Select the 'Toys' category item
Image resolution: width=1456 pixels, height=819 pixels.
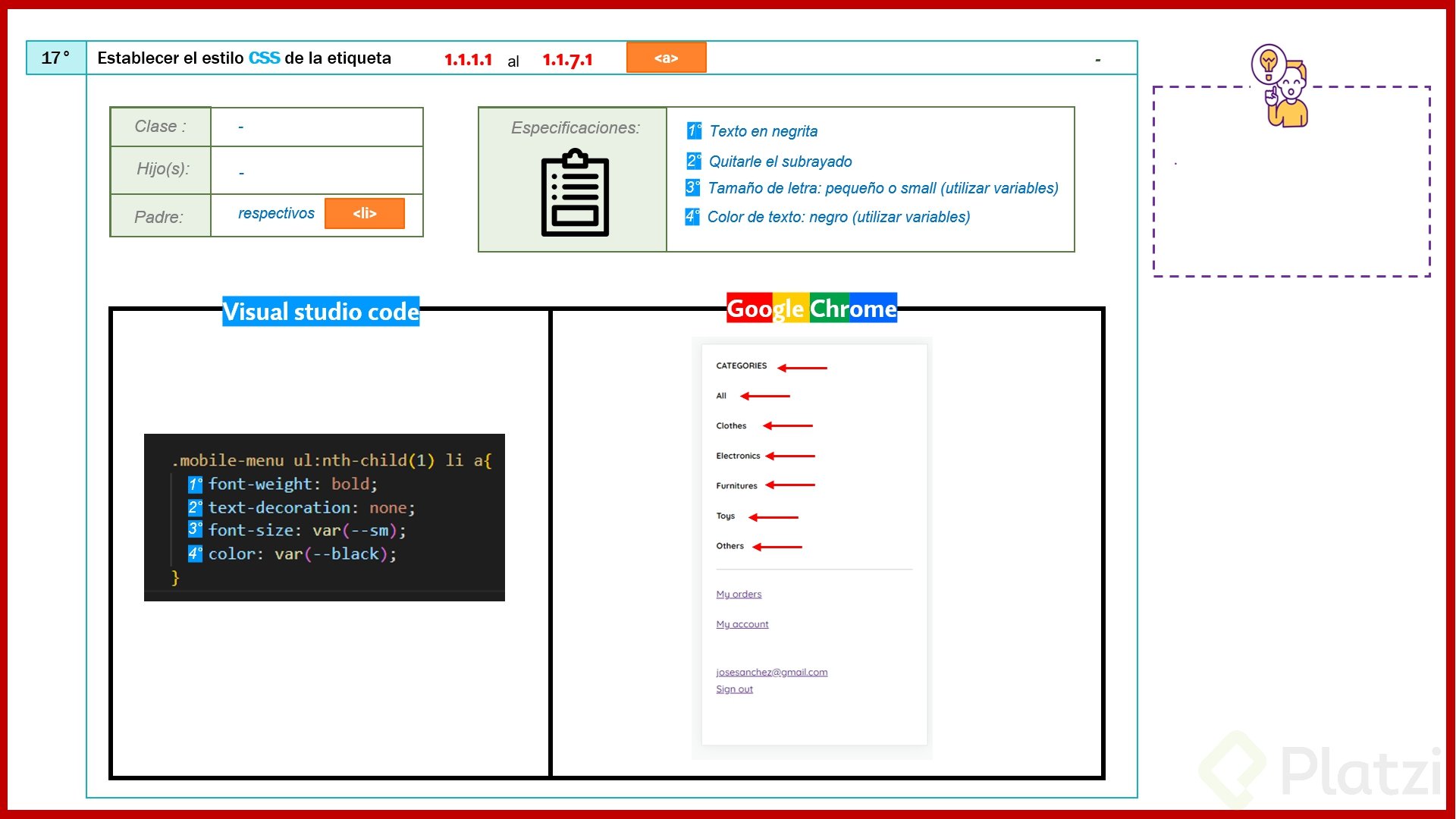[x=725, y=516]
